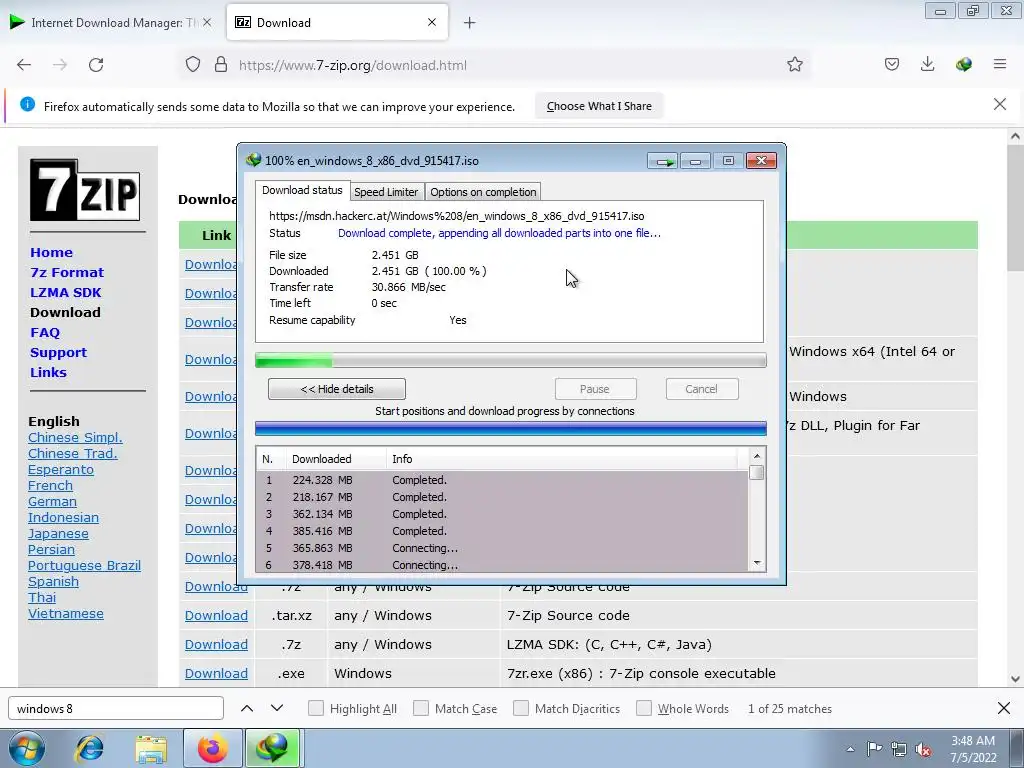Switch to Internet Download Manager taskbar icon
1024x768 pixels.
[x=272, y=748]
